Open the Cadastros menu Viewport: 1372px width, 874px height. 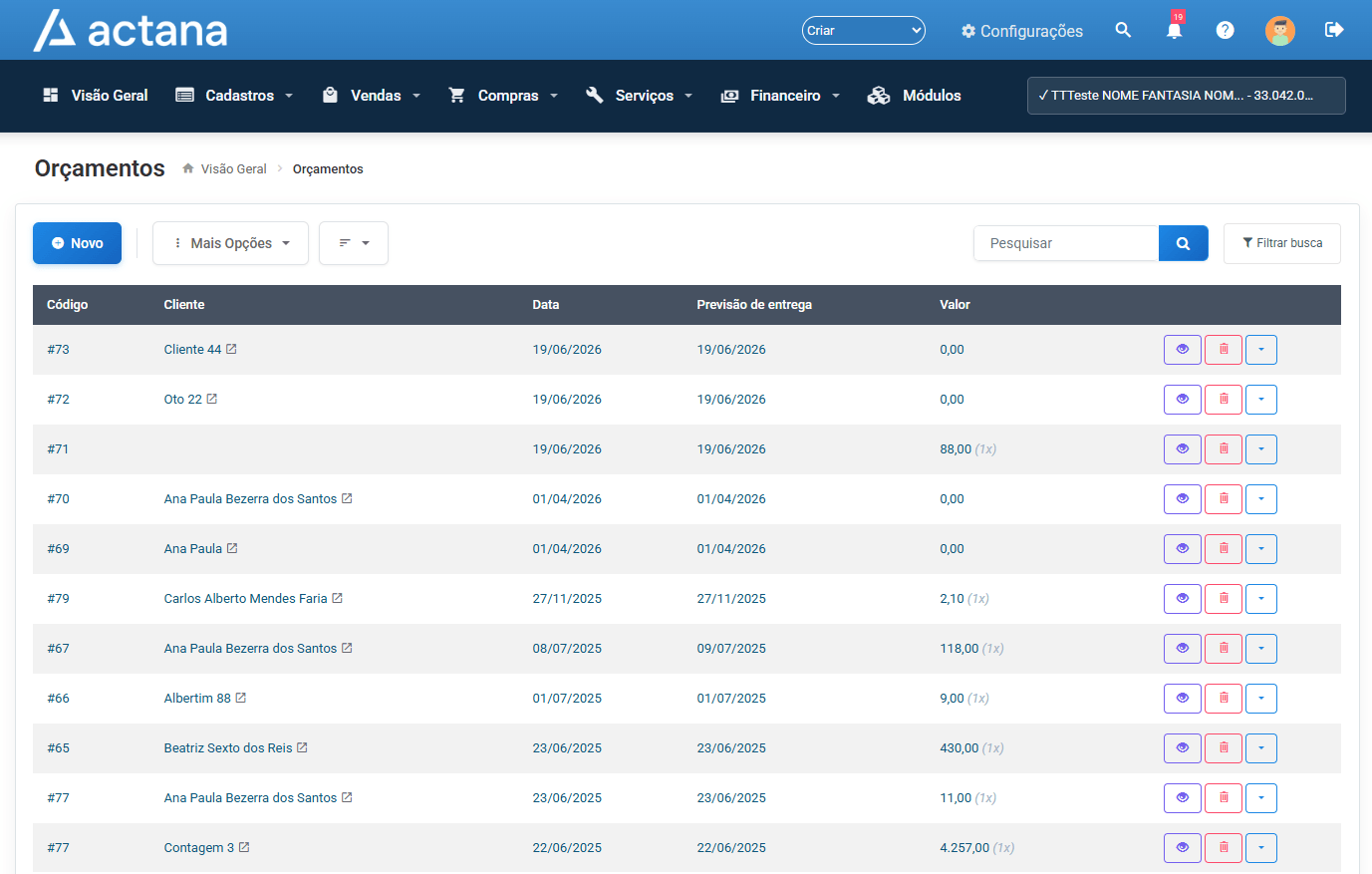point(235,96)
